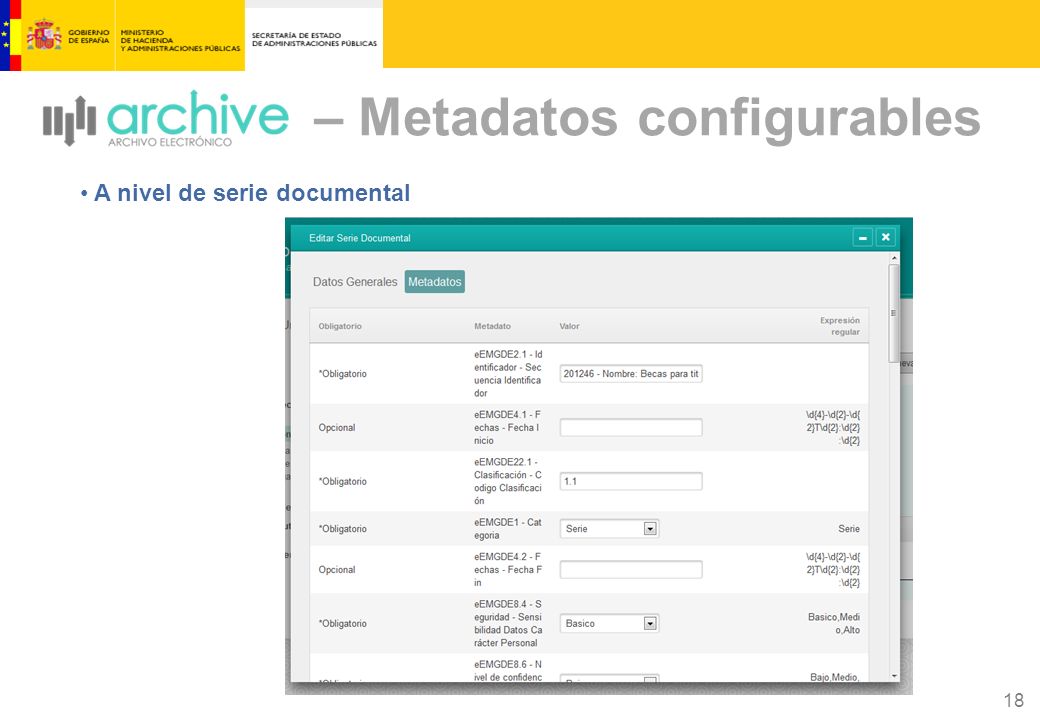This screenshot has height=720, width=1040.
Task: Select the Metadatos tab
Action: [x=434, y=282]
